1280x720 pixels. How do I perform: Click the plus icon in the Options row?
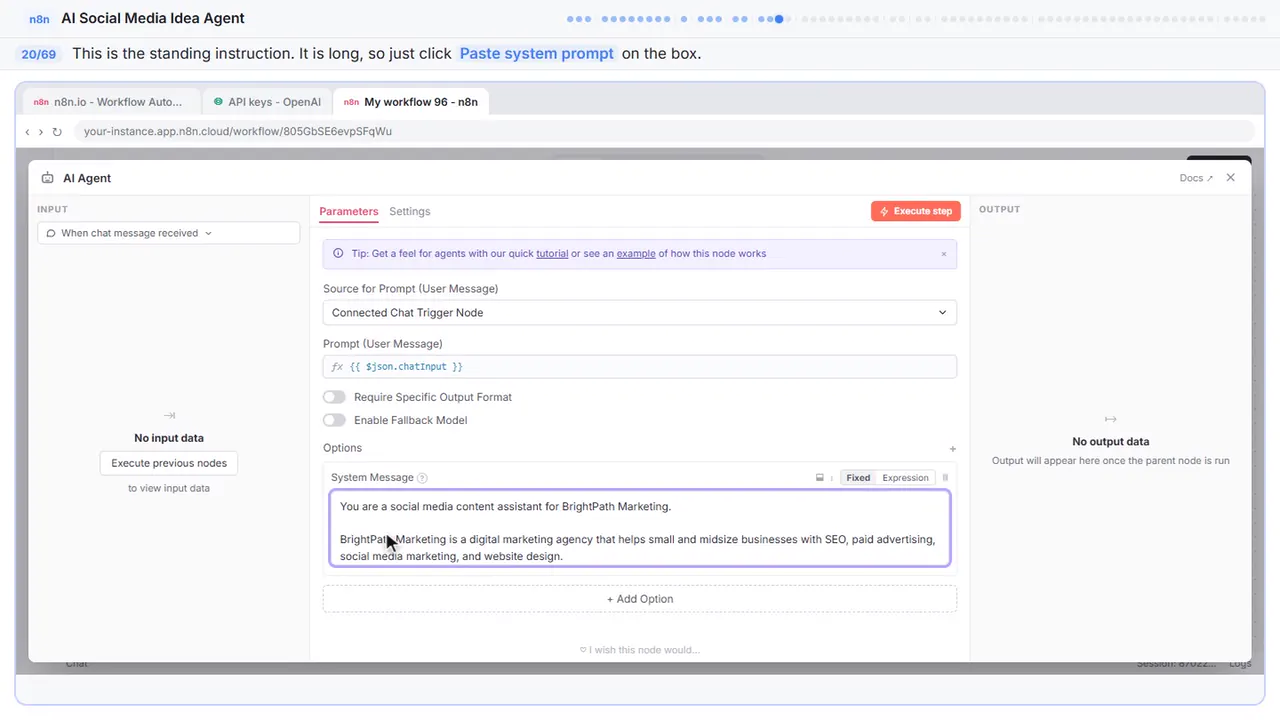click(953, 449)
